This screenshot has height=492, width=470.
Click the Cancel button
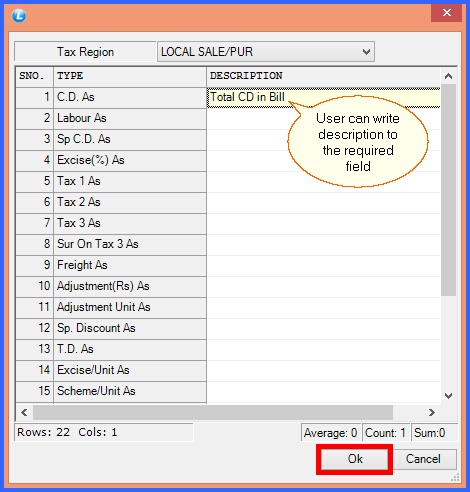click(x=423, y=459)
